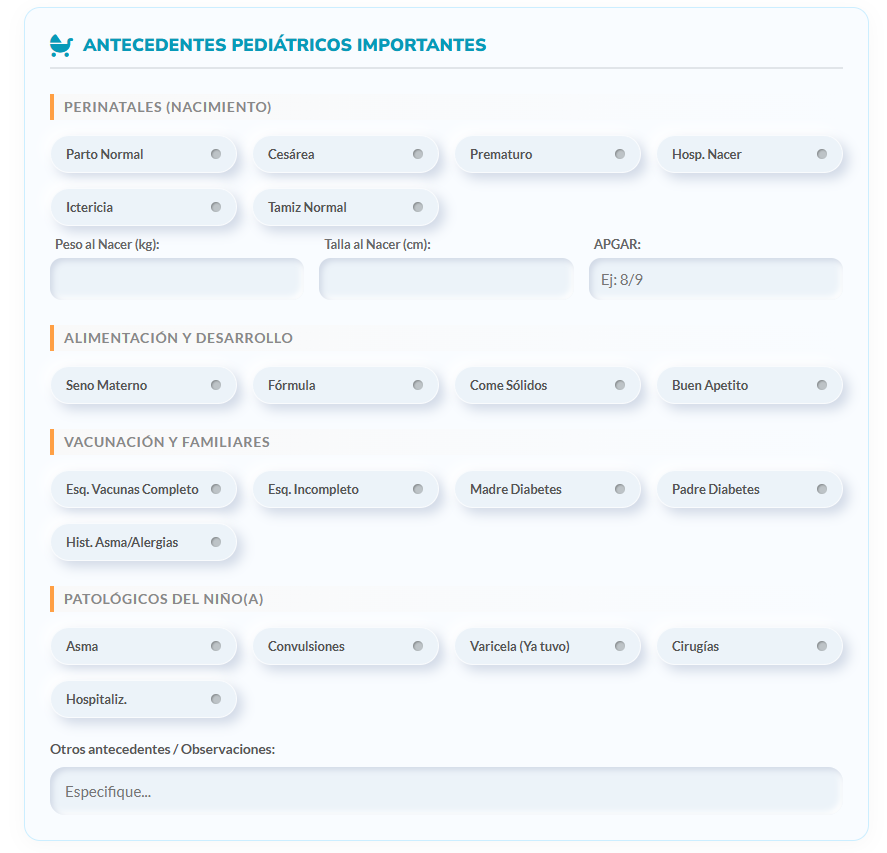Activate the Tamiz Normal toggle

click(346, 207)
